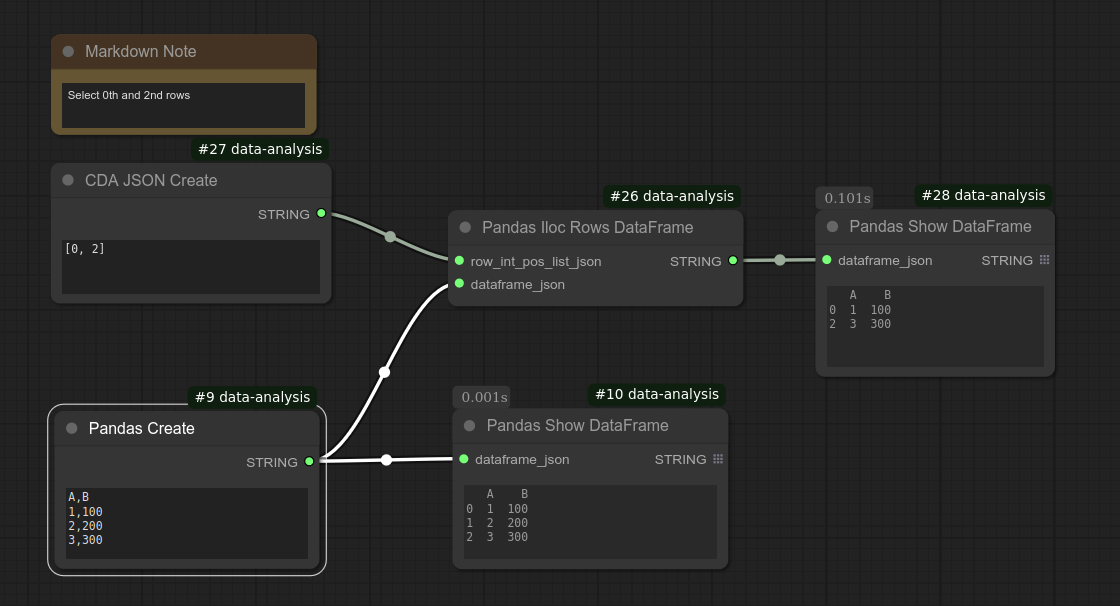Edit the CSV text field in Pandas Create
Viewport: 1120px width, 606px height.
pyautogui.click(x=187, y=523)
